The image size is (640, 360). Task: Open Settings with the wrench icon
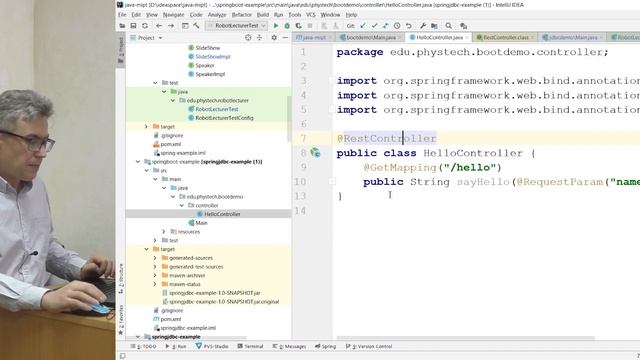coord(423,26)
